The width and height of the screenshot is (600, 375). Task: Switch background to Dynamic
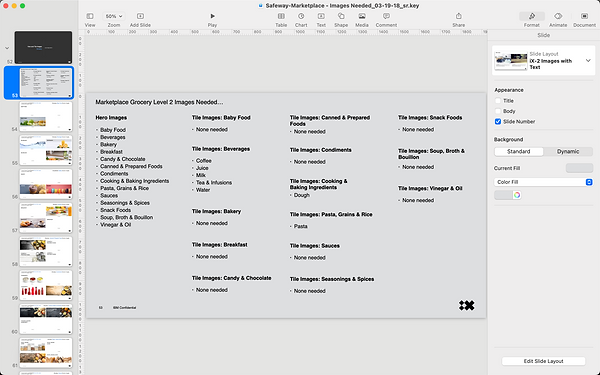[568, 152]
